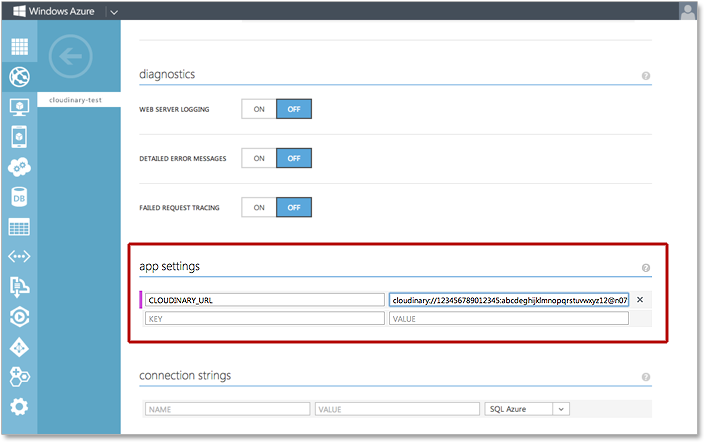Image resolution: width=705 pixels, height=442 pixels.
Task: Click the app settings heading
Action: click(170, 266)
